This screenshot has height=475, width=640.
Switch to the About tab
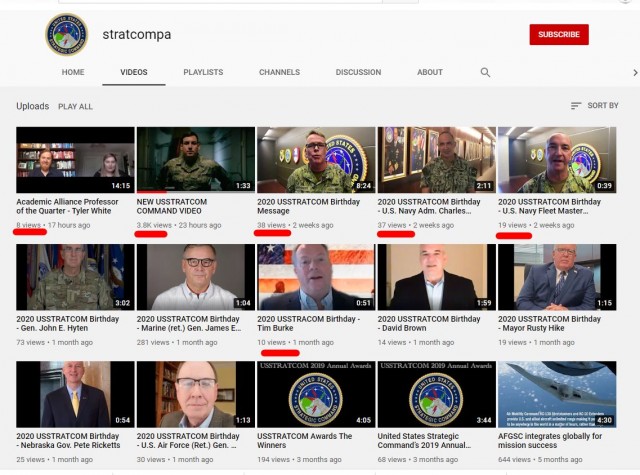[430, 72]
